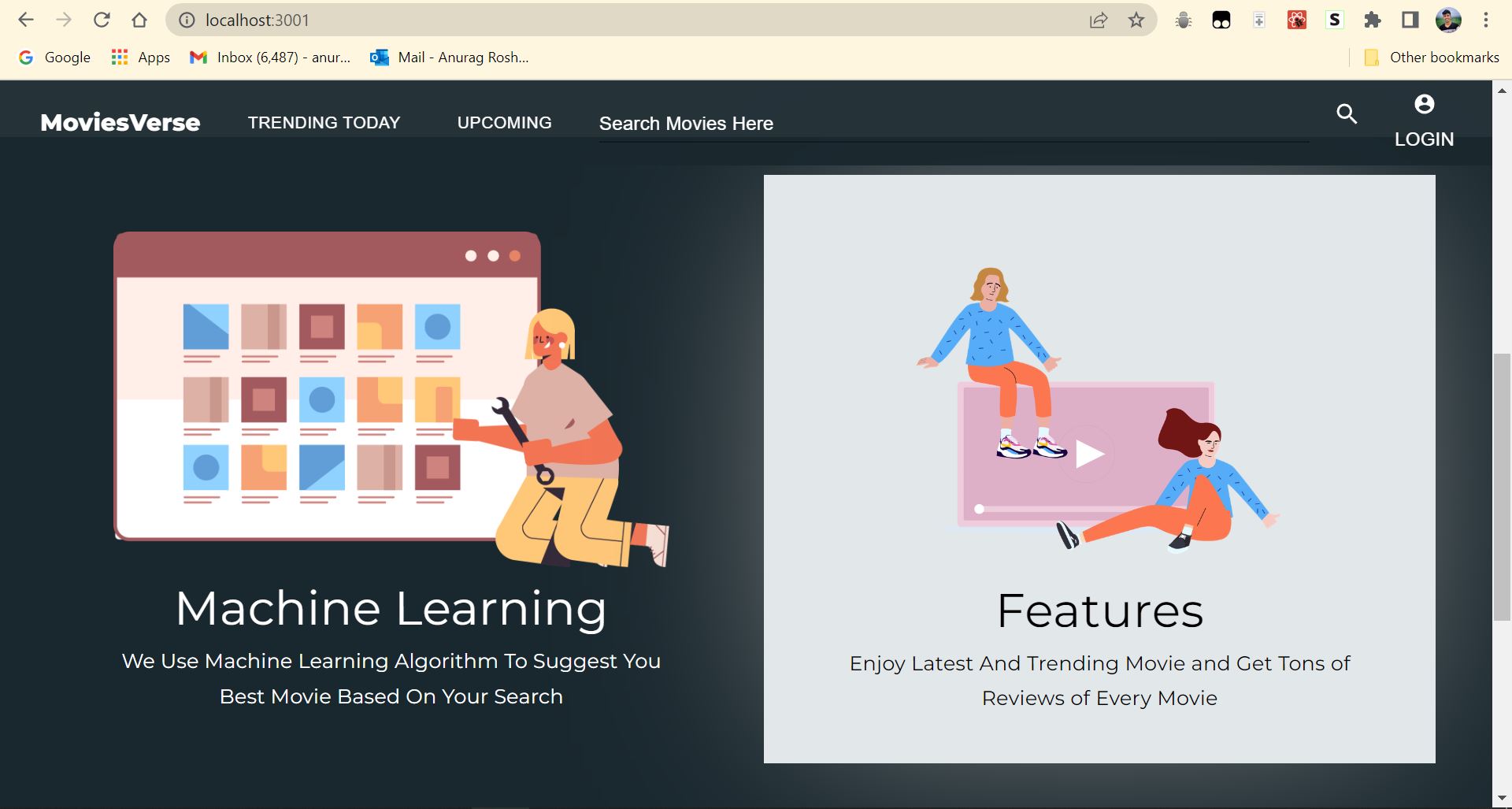The width and height of the screenshot is (1512, 809).
Task: Open the black square extension icon
Action: [1221, 20]
